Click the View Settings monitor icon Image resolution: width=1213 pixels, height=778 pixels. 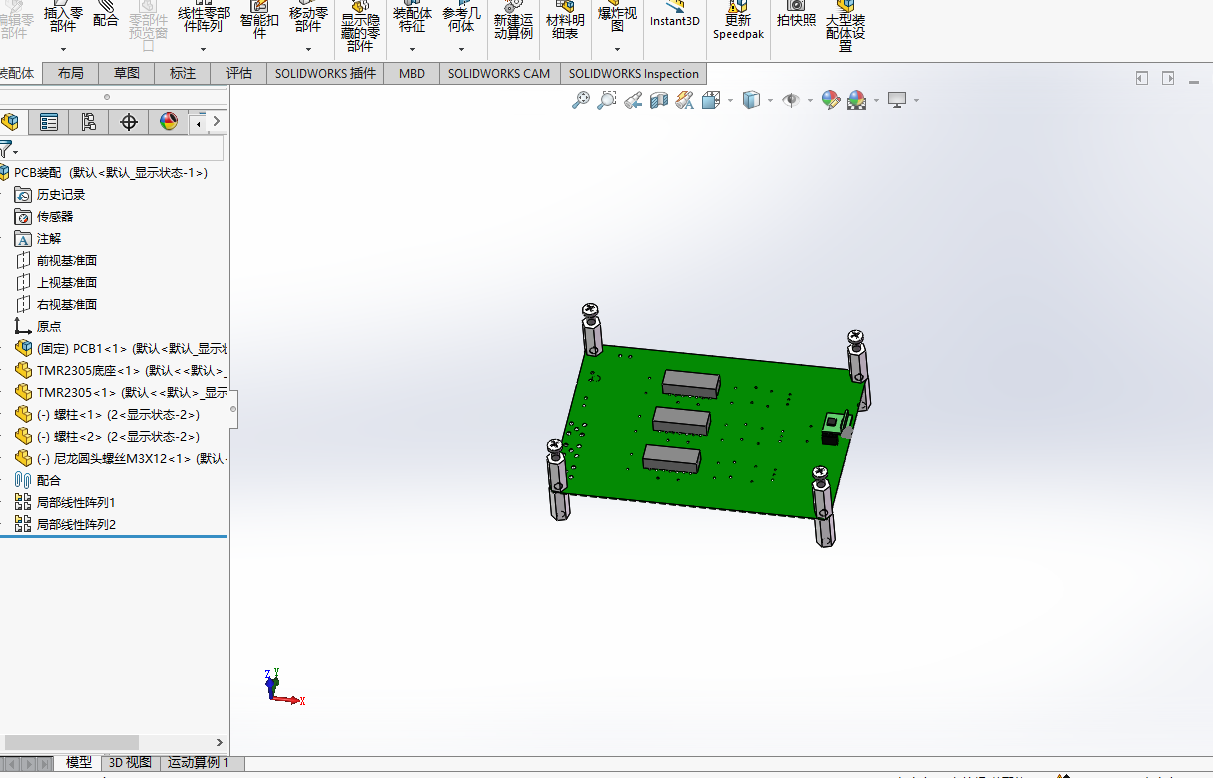[x=897, y=100]
